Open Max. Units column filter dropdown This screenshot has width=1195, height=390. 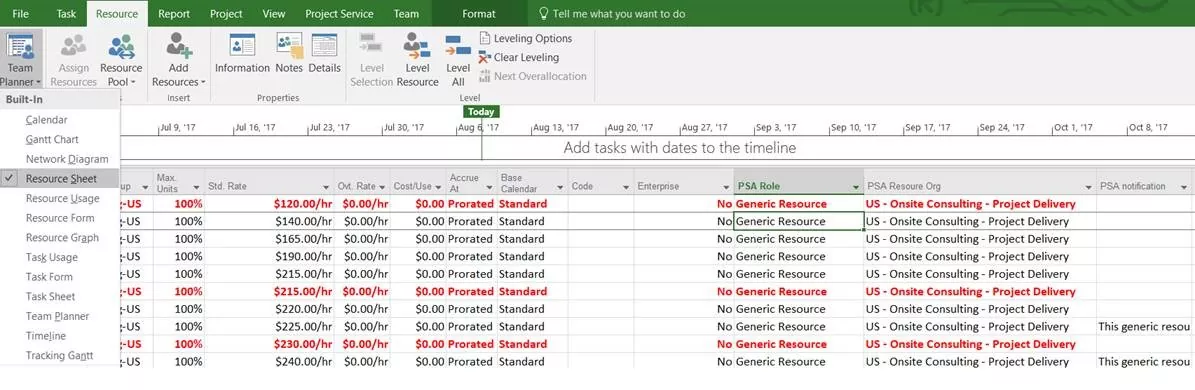(197, 187)
